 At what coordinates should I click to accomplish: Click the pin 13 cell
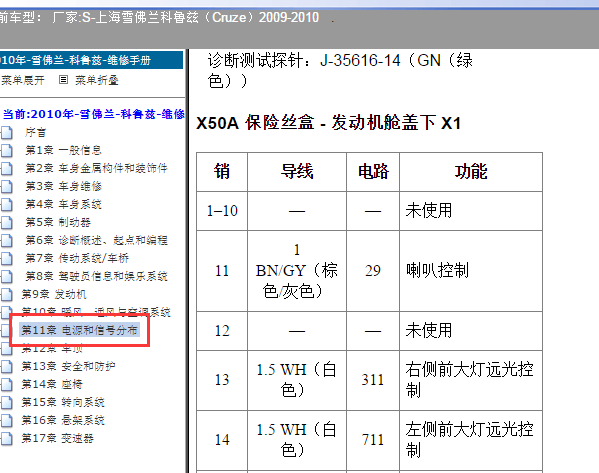pyautogui.click(x=222, y=380)
